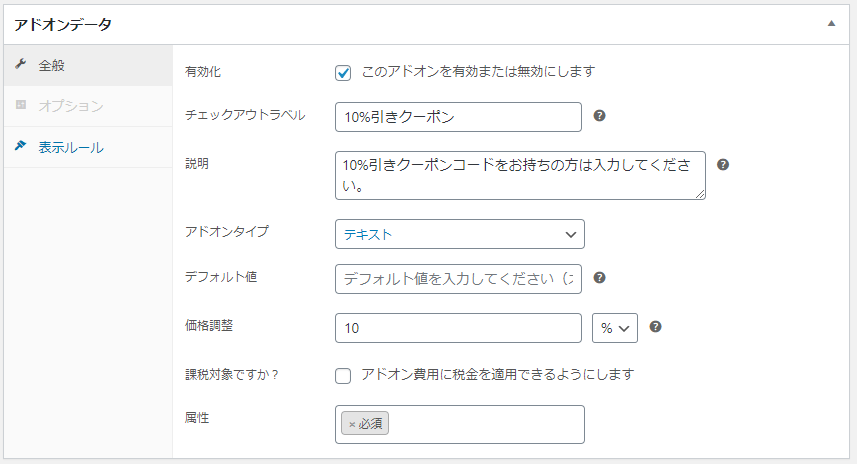Uncheck the 有効化 addon enable checkbox
The width and height of the screenshot is (857, 464).
(x=343, y=73)
